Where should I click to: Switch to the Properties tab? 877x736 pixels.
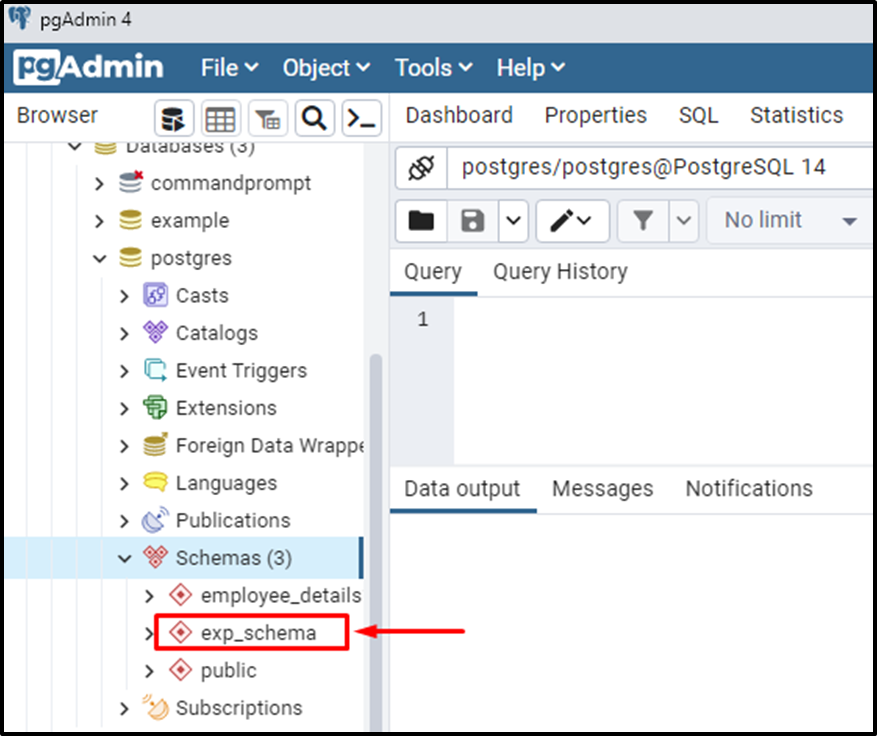pos(596,115)
